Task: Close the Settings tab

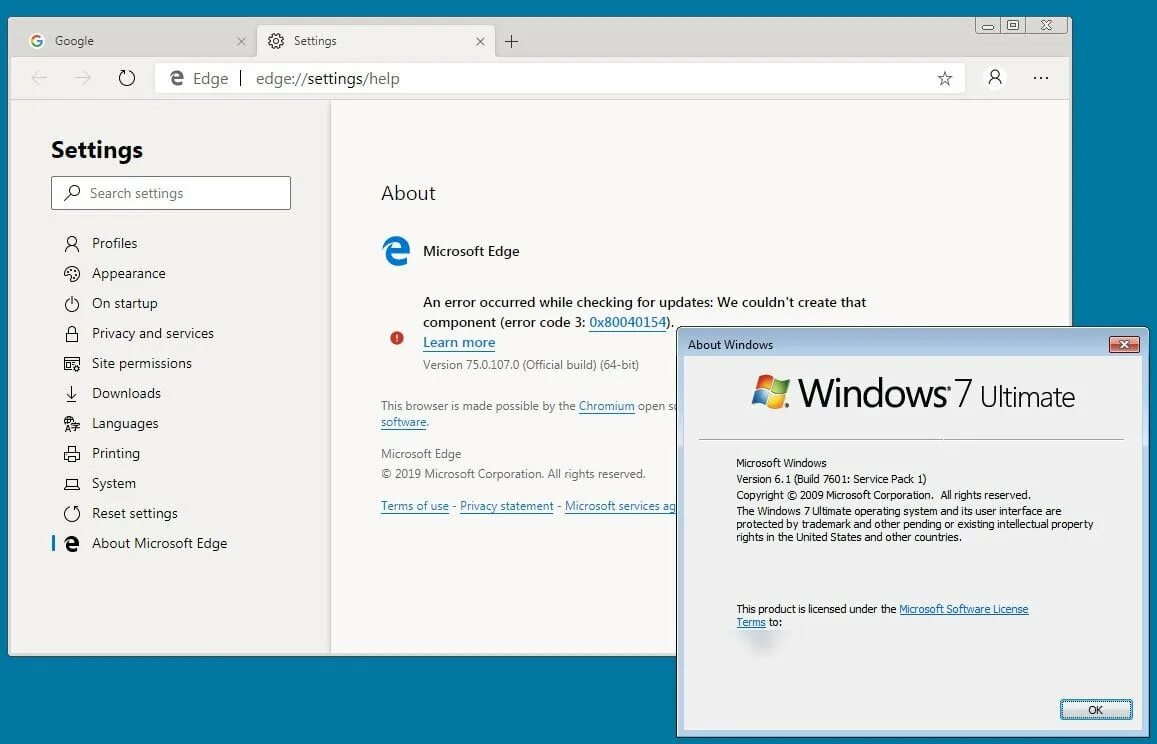Action: tap(480, 41)
